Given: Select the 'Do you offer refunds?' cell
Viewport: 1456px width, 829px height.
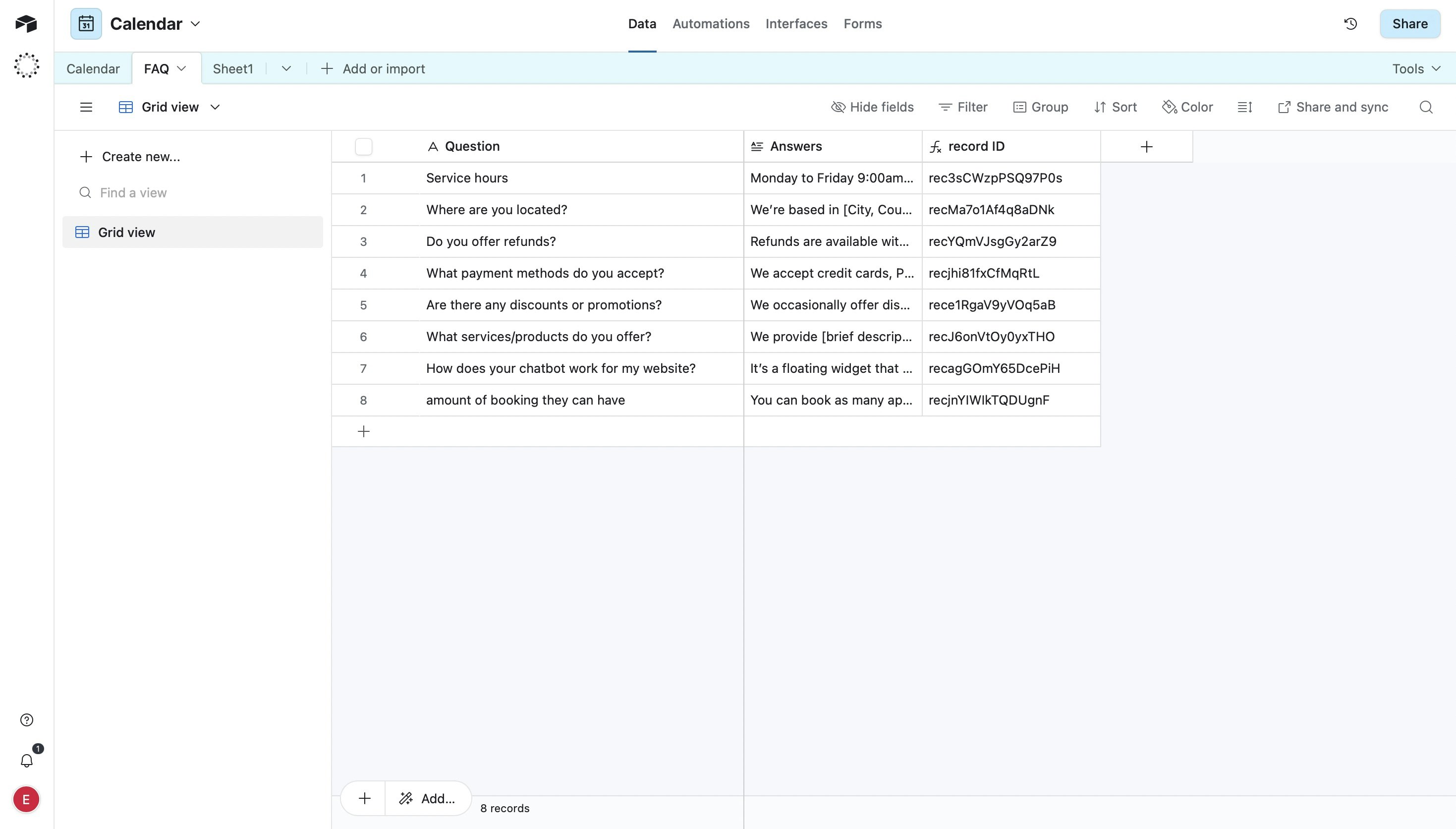Looking at the screenshot, I should (x=580, y=242).
